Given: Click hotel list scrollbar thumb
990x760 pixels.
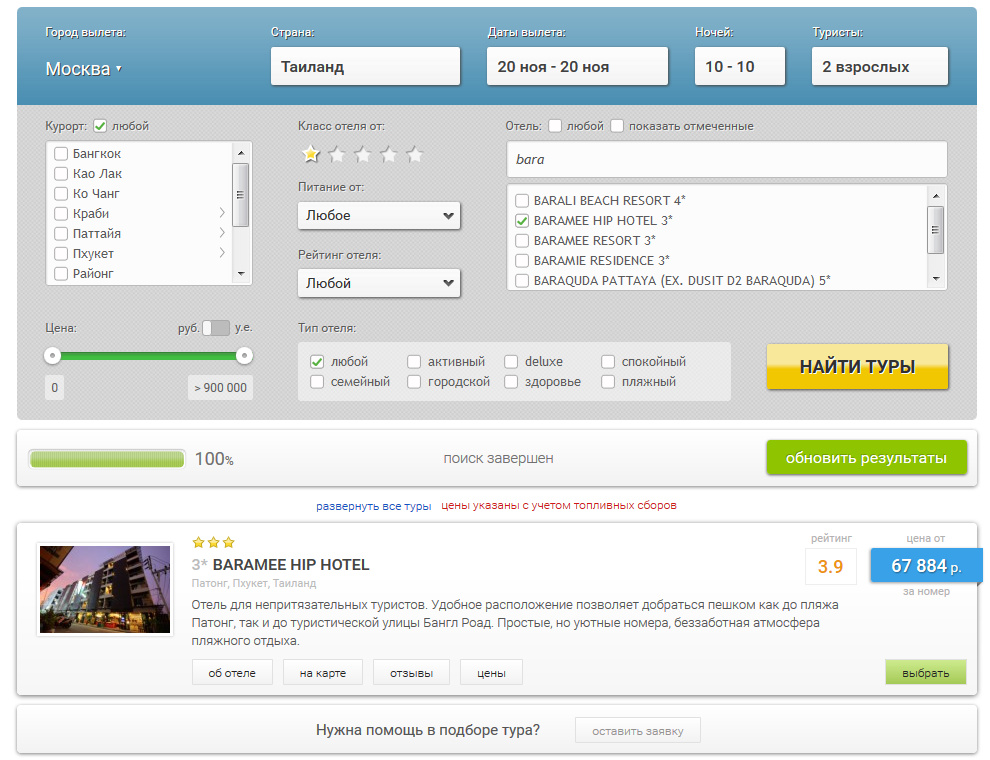Looking at the screenshot, I should (936, 230).
